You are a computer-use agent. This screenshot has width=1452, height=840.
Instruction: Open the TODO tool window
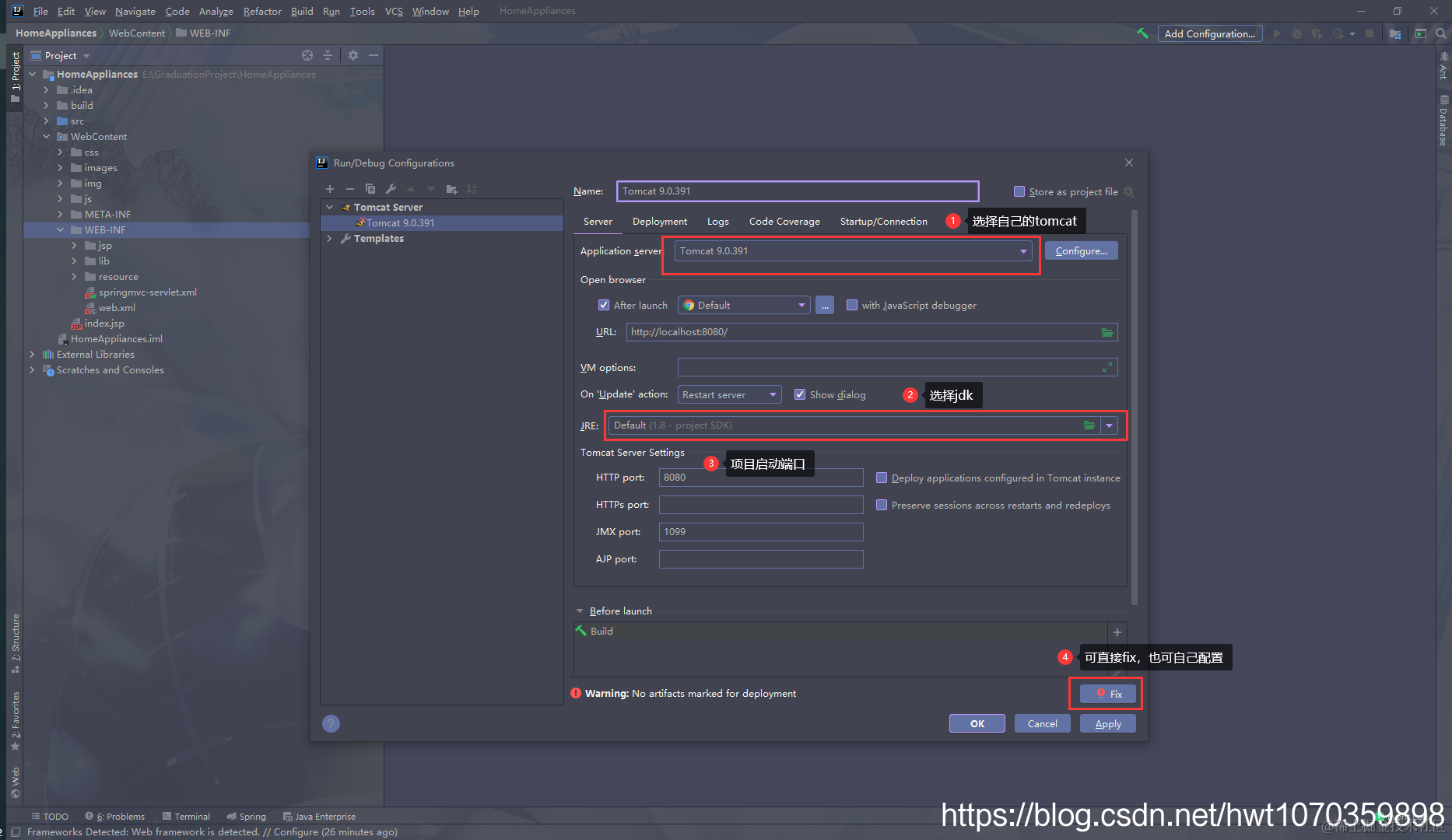point(50,817)
